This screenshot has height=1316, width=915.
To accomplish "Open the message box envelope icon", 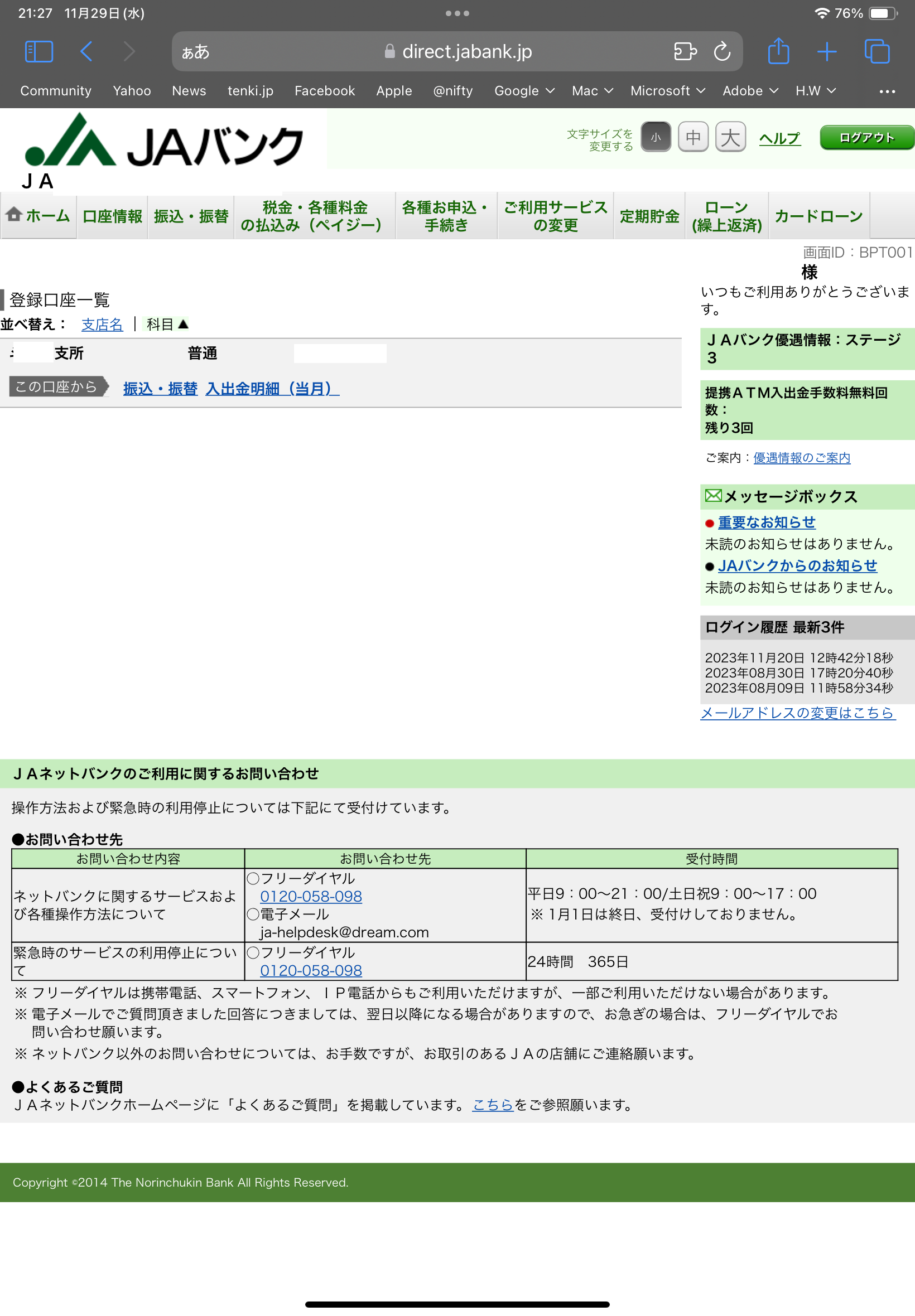I will click(713, 496).
